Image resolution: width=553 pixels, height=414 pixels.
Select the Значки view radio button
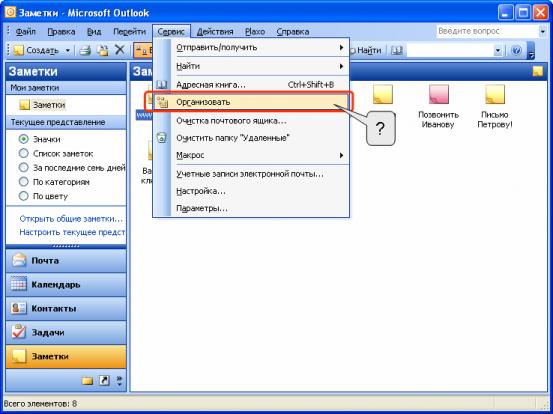24,139
